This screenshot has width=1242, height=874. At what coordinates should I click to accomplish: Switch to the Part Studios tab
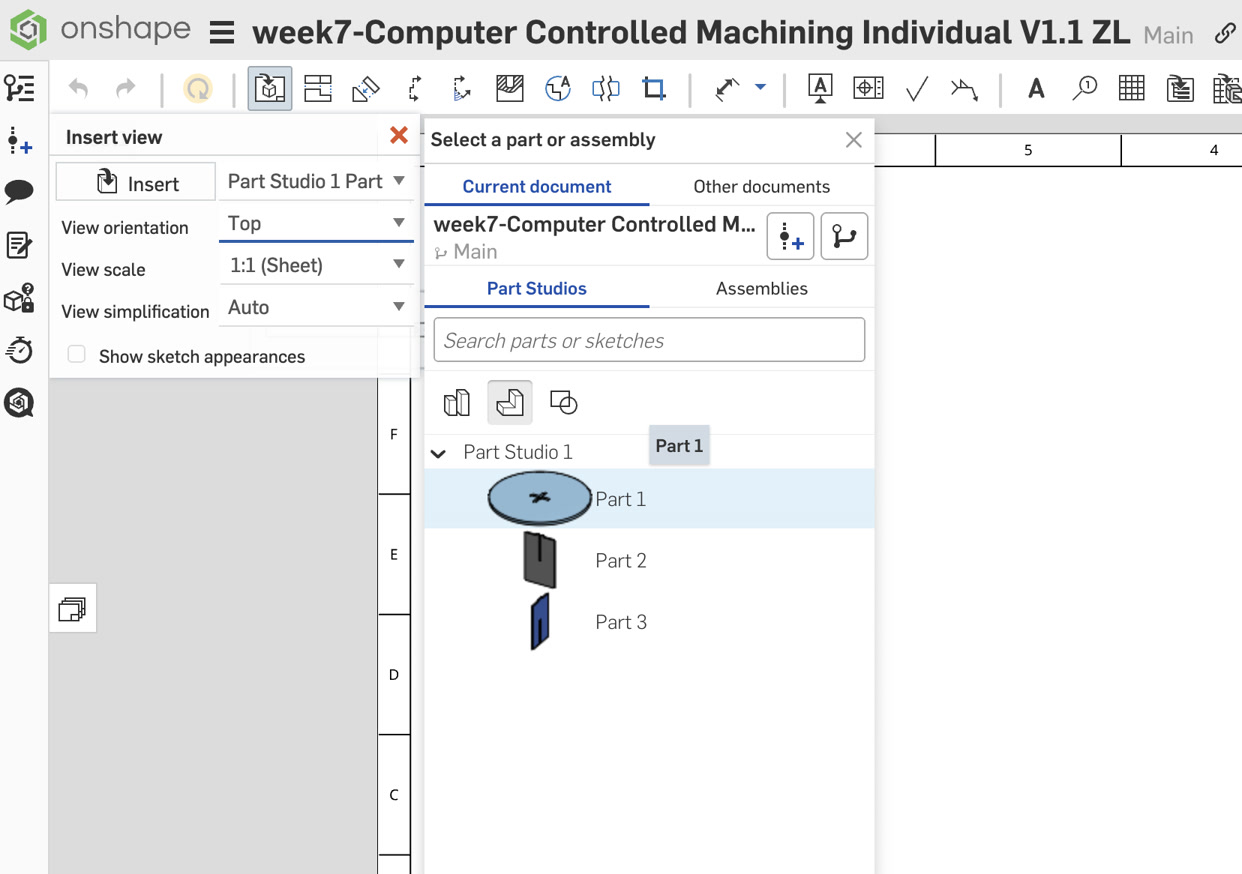point(537,288)
